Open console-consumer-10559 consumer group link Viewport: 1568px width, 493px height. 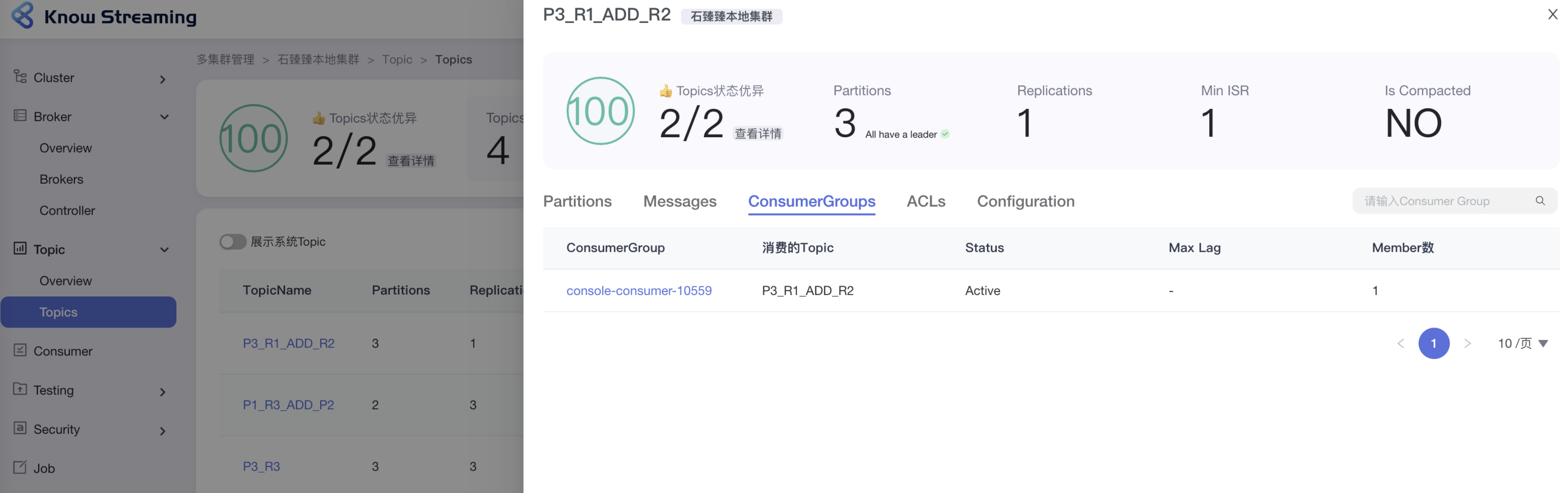pos(639,291)
